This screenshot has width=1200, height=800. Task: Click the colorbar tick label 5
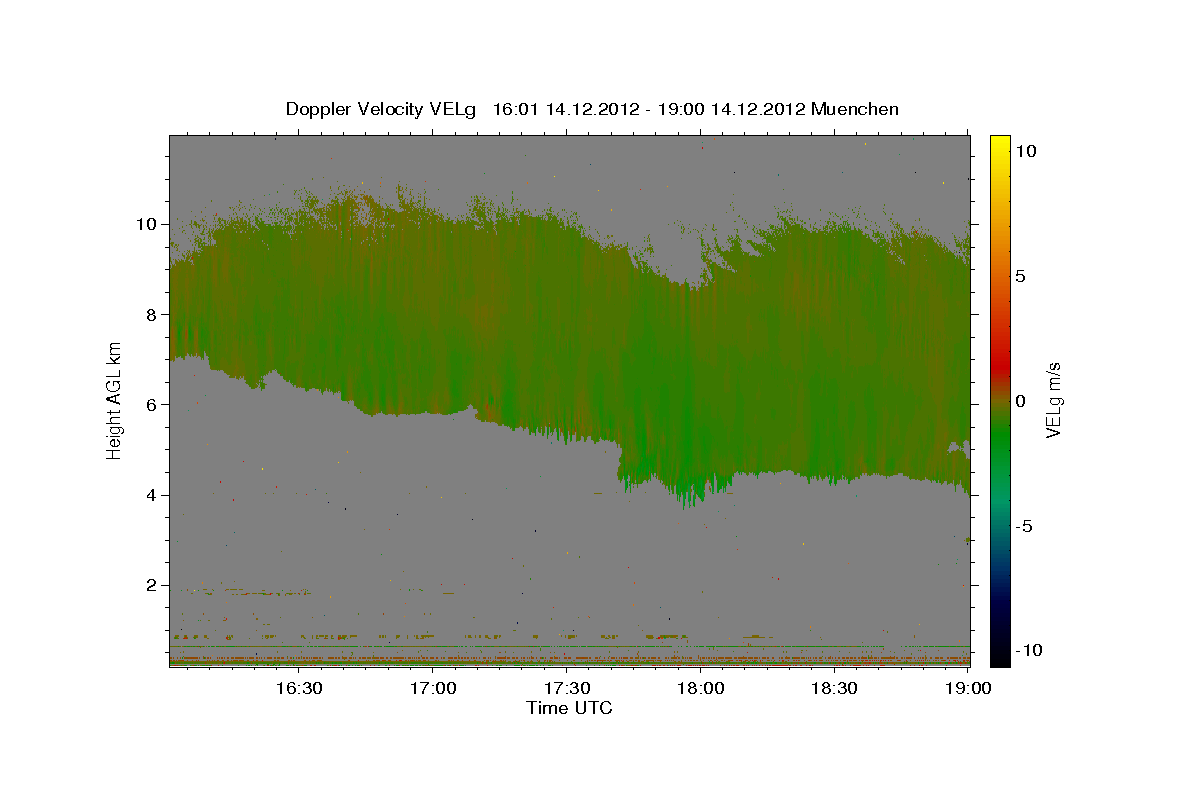pos(1020,276)
